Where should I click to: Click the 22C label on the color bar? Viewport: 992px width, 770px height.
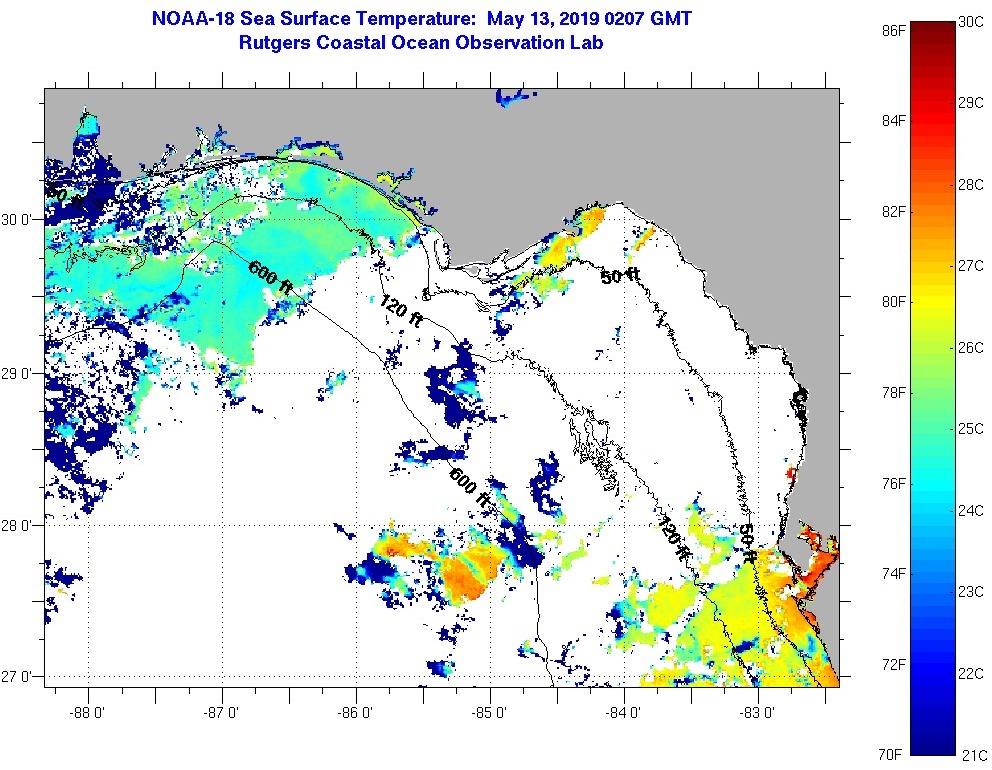point(971,673)
